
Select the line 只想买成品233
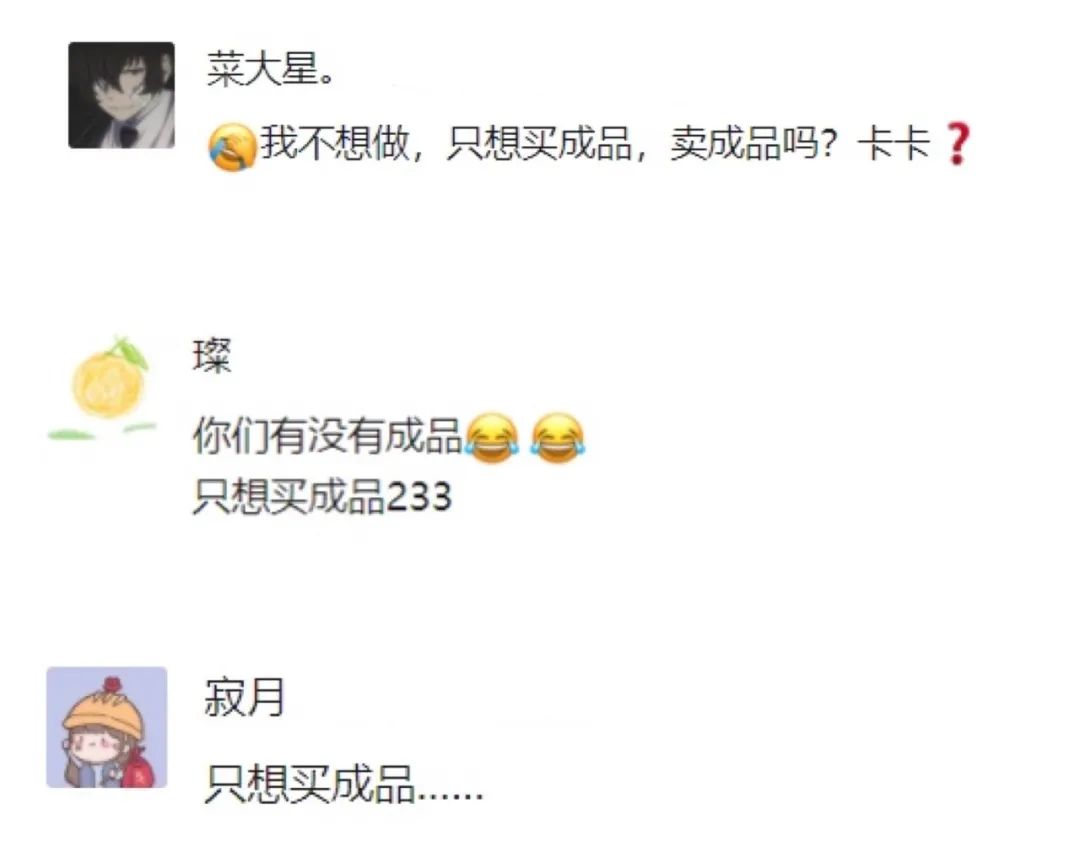tap(322, 496)
